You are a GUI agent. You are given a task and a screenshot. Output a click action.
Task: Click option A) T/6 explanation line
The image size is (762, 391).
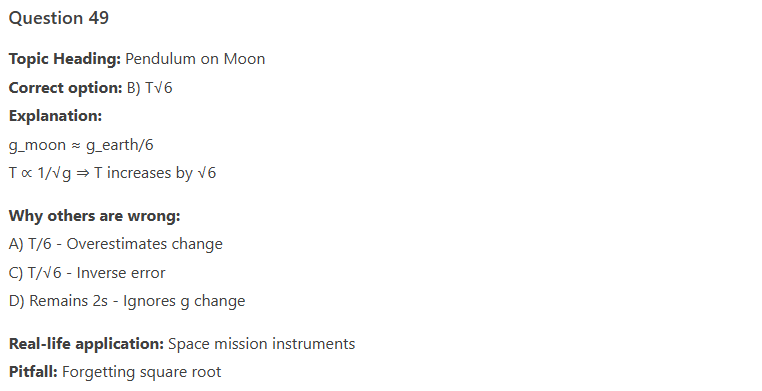tap(116, 244)
